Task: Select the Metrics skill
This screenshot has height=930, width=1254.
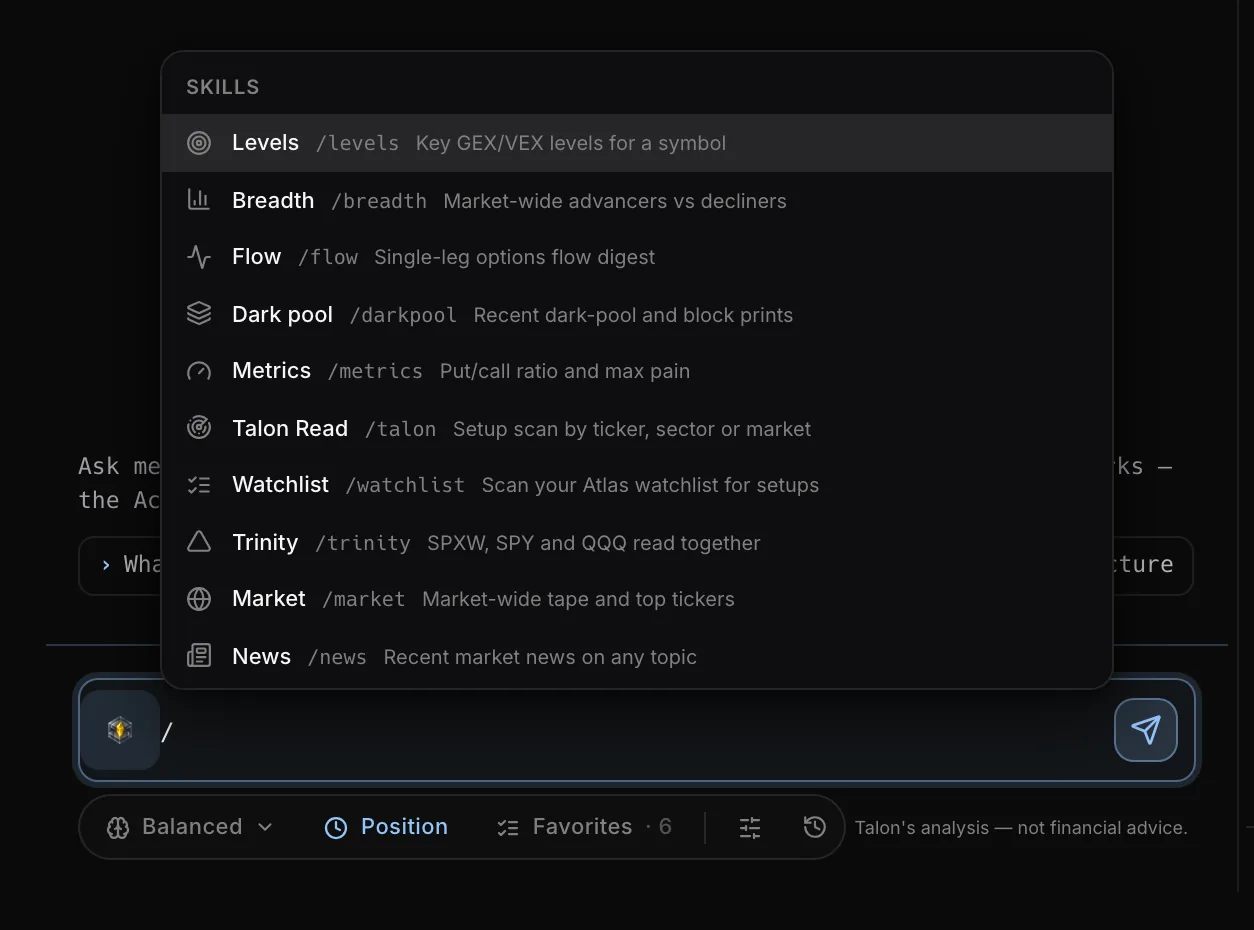Action: 637,371
